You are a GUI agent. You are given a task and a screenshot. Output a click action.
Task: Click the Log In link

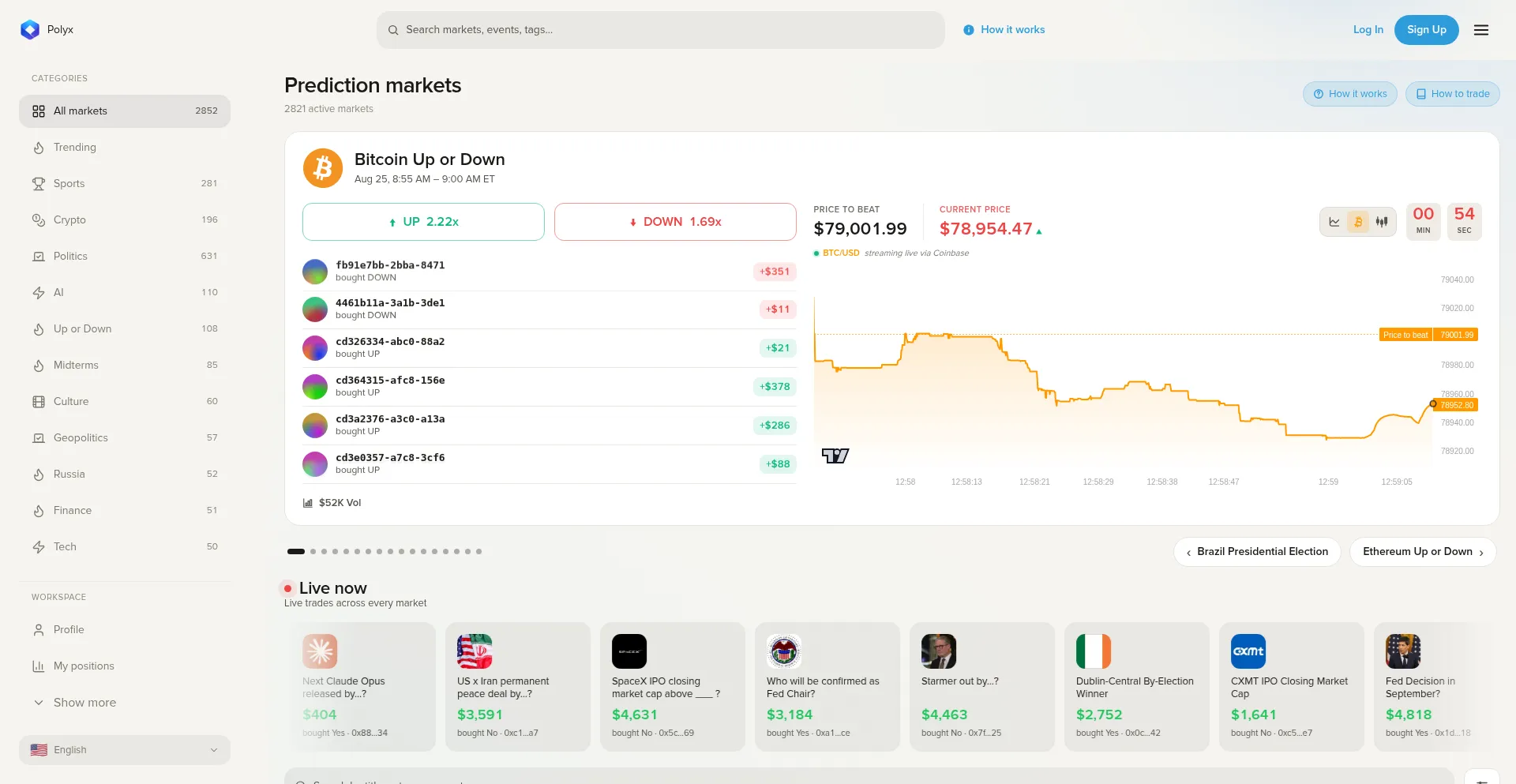click(1368, 30)
